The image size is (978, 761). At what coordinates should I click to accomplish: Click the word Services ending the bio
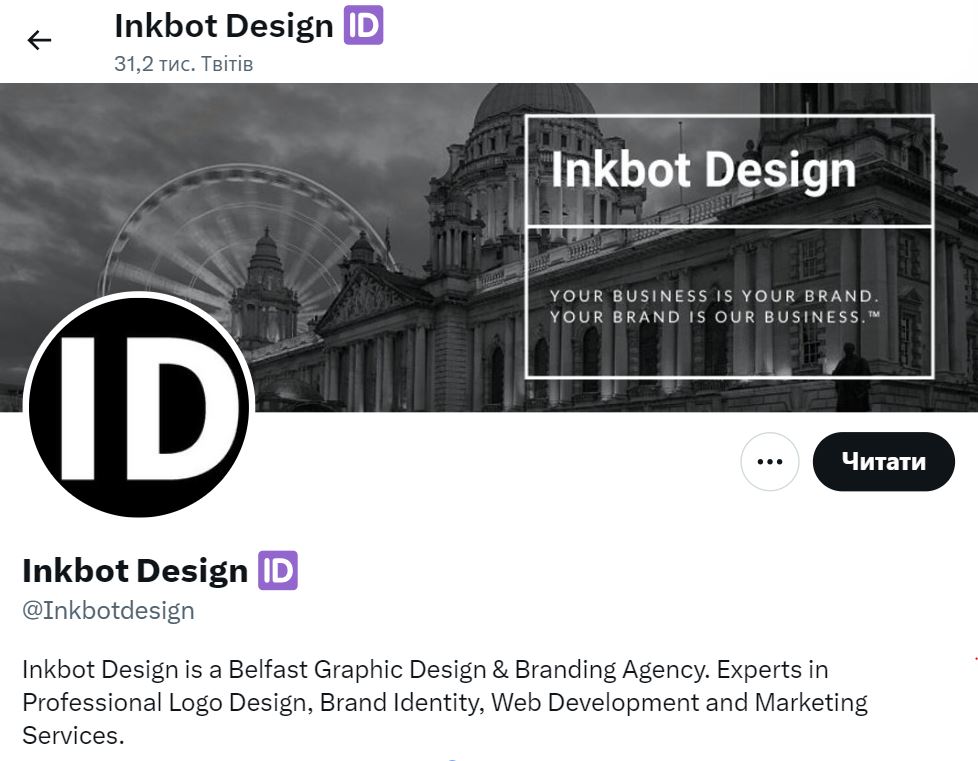pos(73,735)
